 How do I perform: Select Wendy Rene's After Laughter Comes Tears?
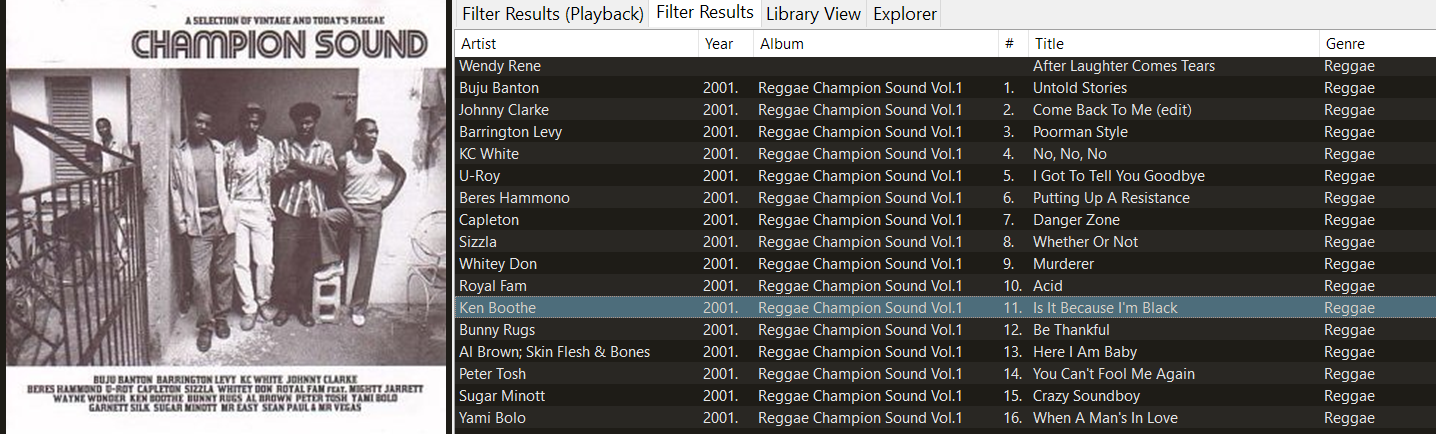[x=1123, y=66]
